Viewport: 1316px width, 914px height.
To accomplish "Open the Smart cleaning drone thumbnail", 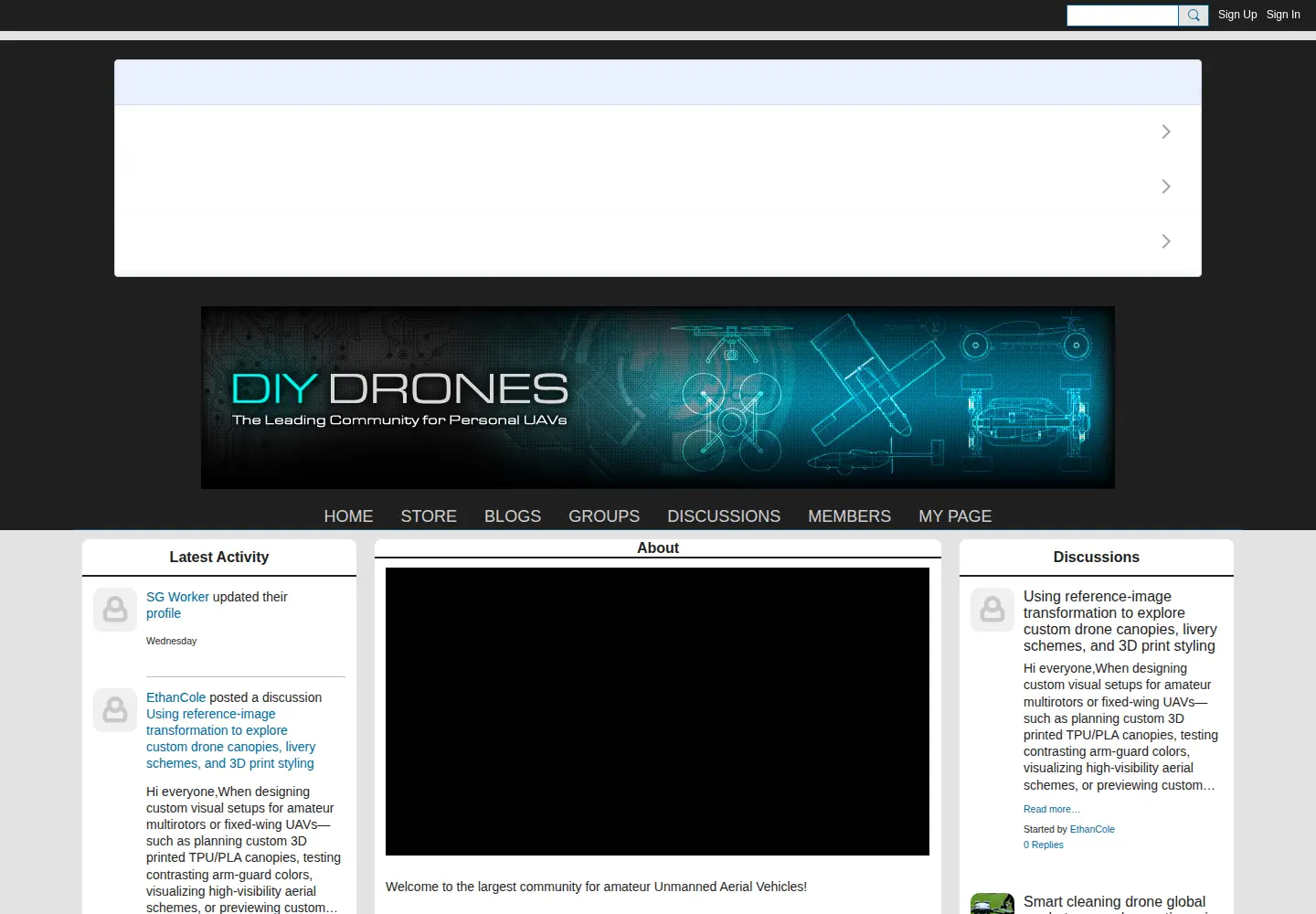I will 992,904.
